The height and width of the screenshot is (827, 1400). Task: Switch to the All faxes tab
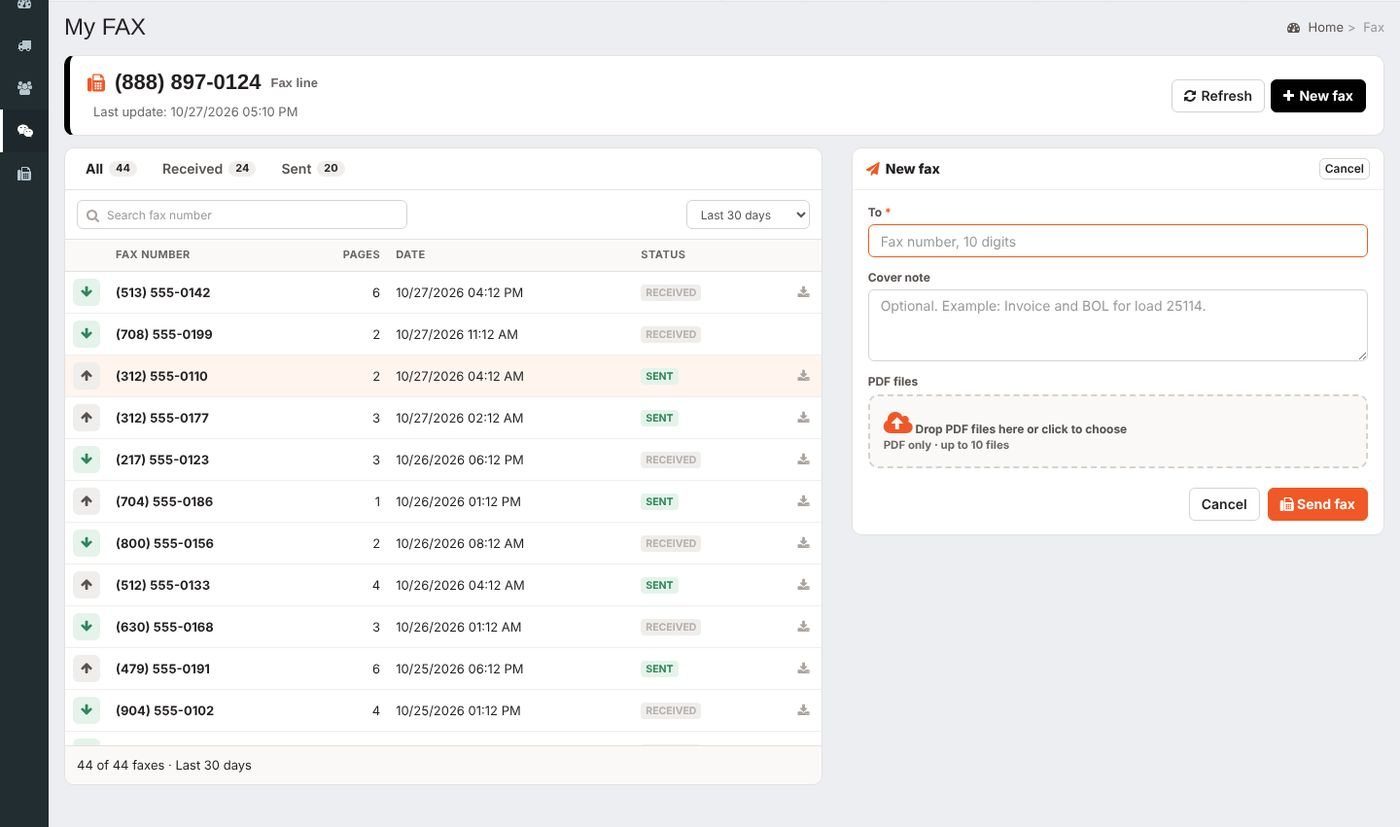[x=110, y=168]
